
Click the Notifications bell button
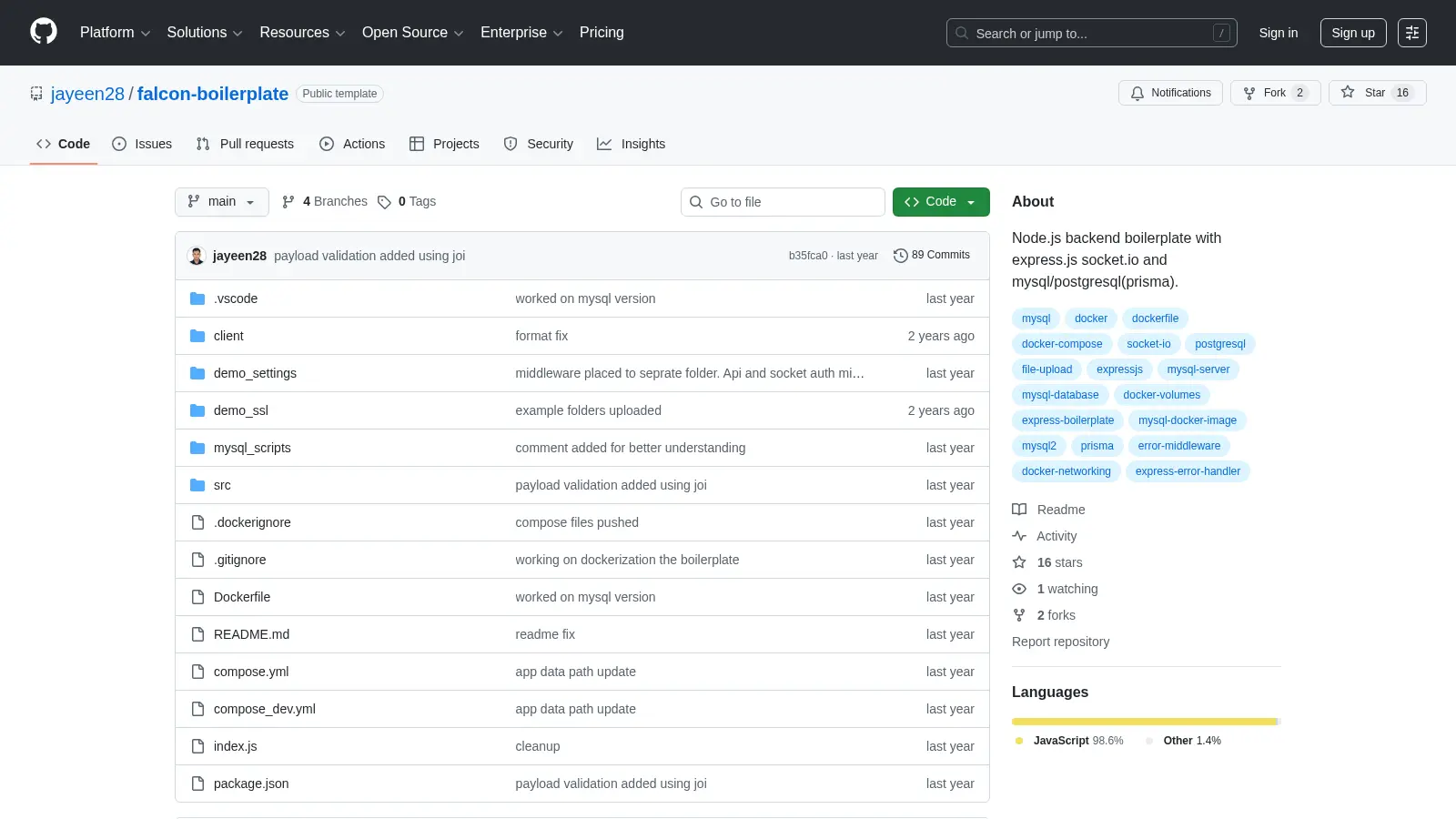(1170, 93)
